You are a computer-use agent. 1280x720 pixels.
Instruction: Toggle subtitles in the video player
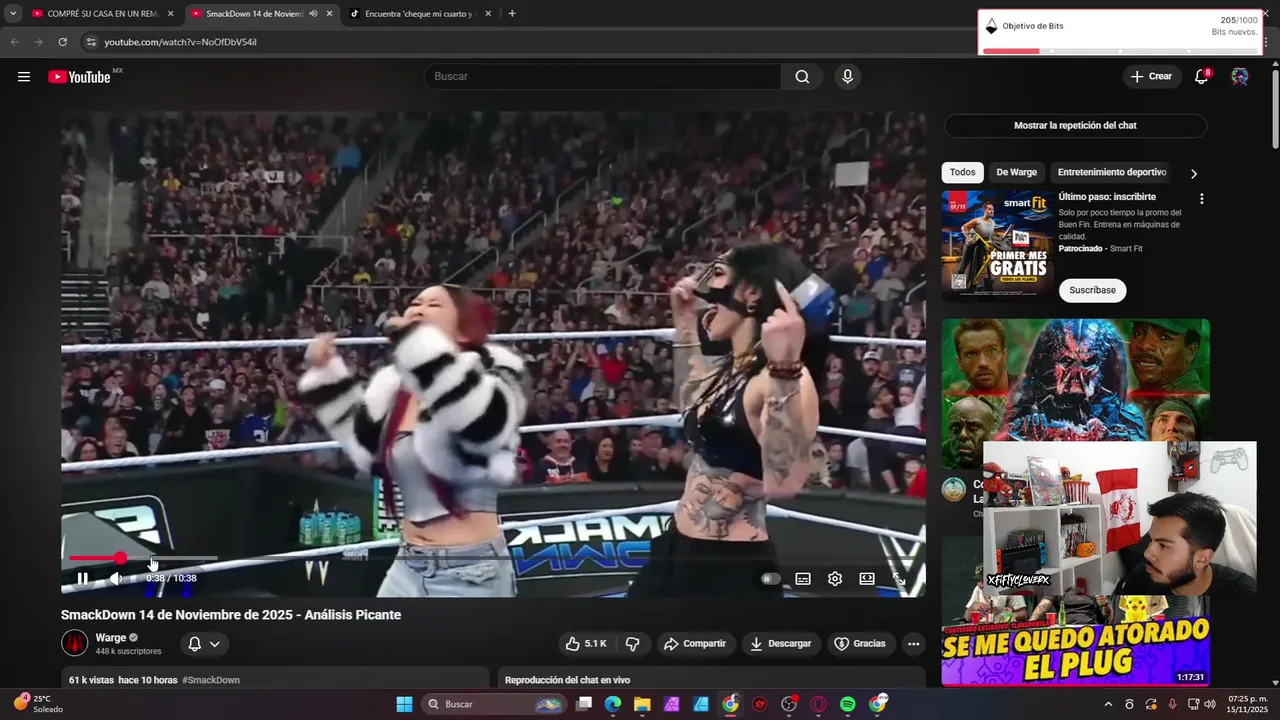(x=802, y=579)
